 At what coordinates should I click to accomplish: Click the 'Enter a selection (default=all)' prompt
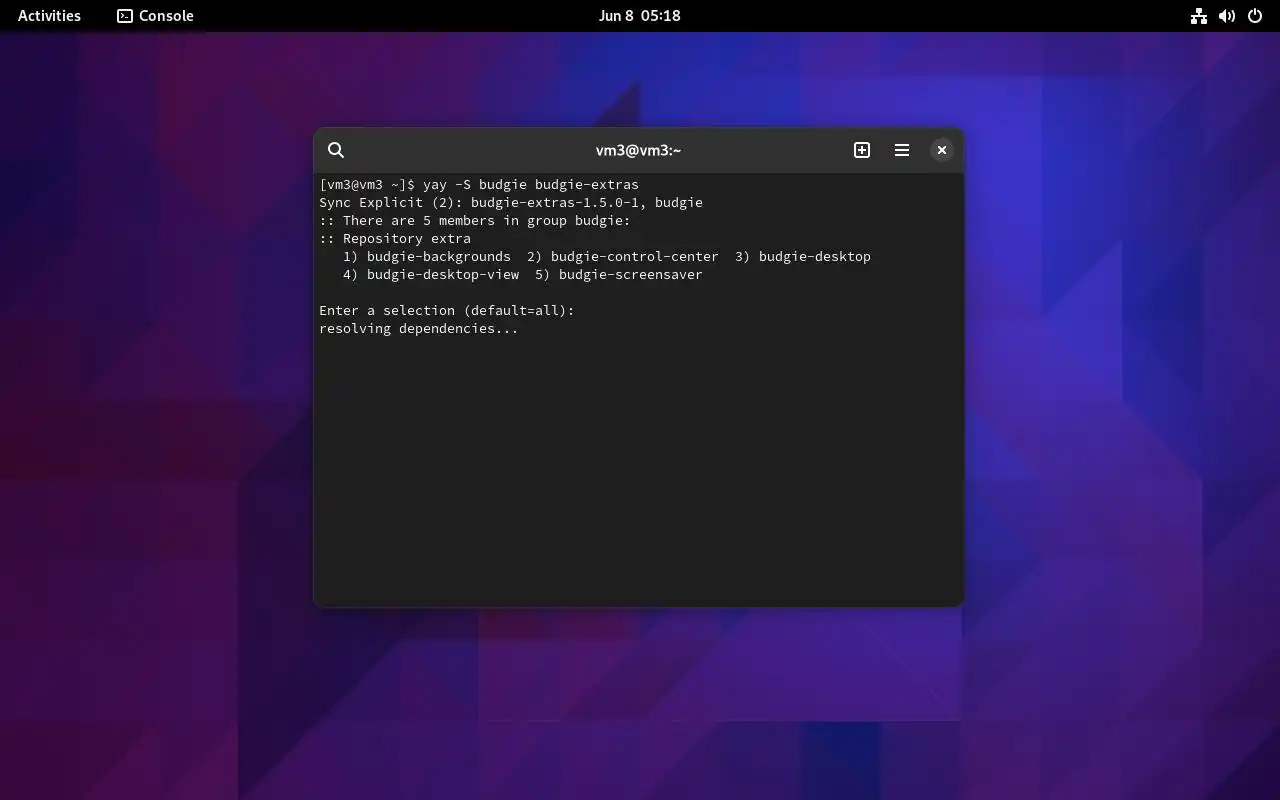[447, 310]
